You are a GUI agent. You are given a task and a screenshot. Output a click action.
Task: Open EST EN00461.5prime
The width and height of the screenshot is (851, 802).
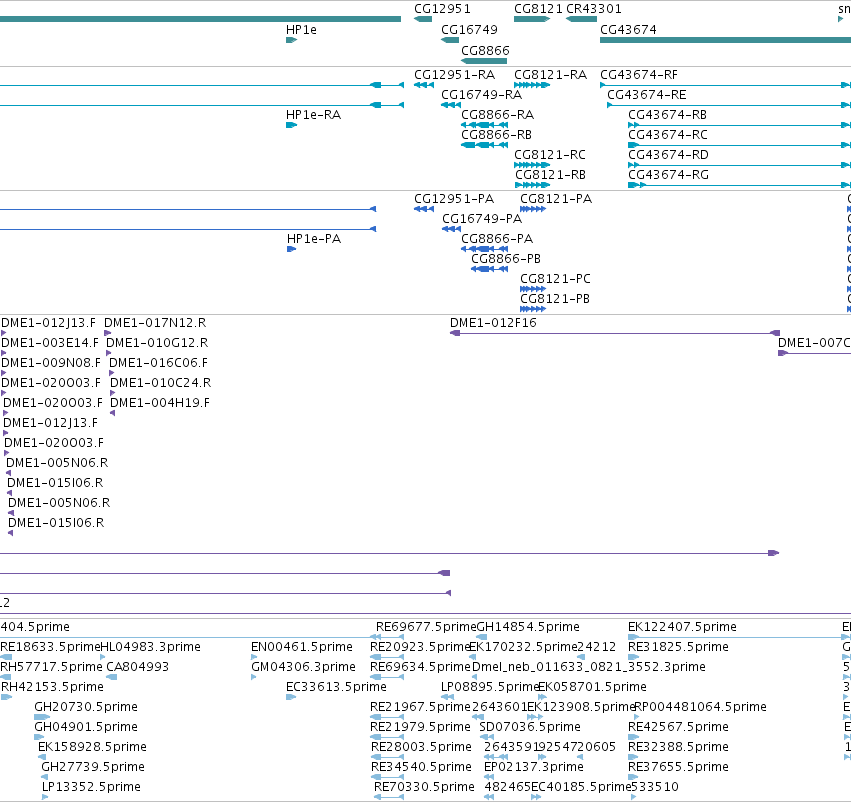click(x=302, y=647)
